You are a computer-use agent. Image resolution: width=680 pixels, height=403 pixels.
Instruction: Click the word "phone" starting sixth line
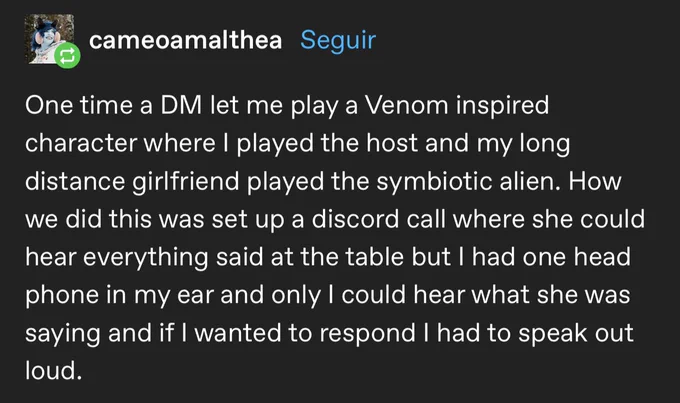(62, 295)
